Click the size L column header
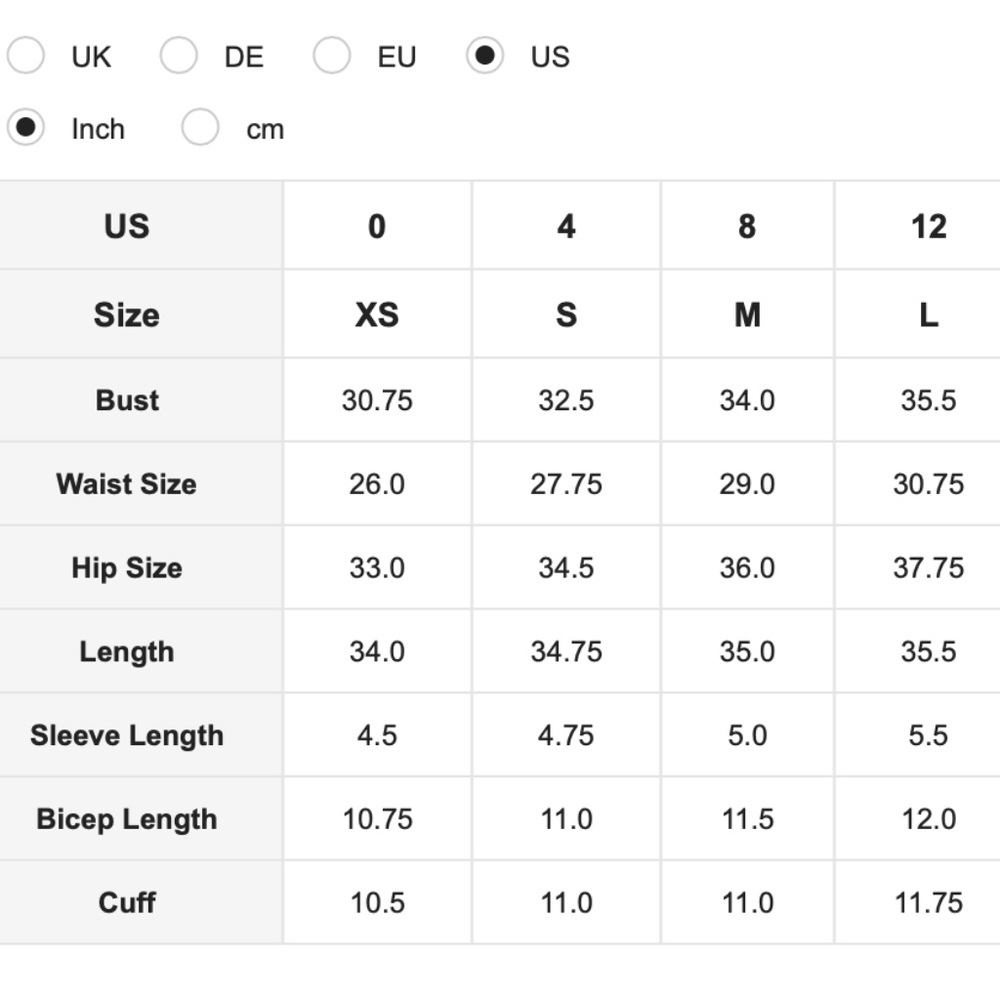 click(x=918, y=314)
